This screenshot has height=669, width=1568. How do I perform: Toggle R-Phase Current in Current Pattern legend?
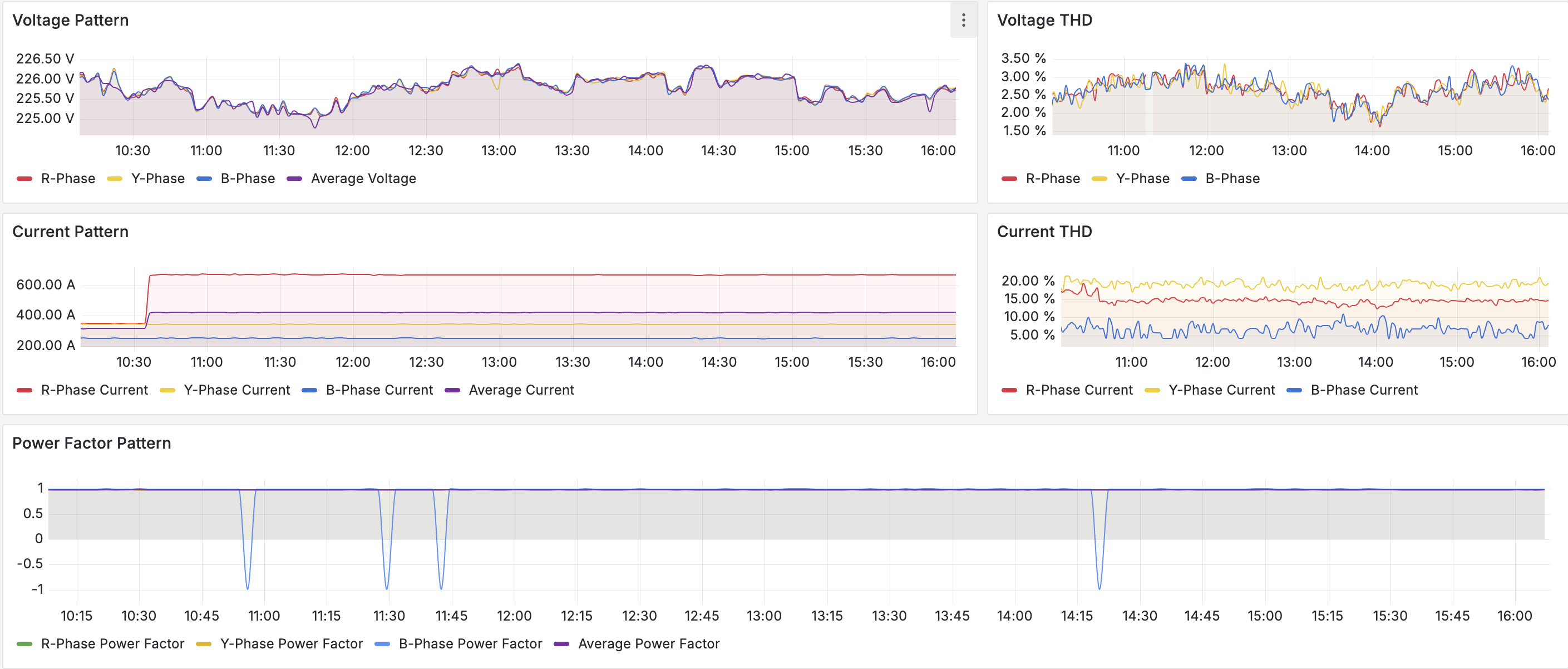pos(95,390)
